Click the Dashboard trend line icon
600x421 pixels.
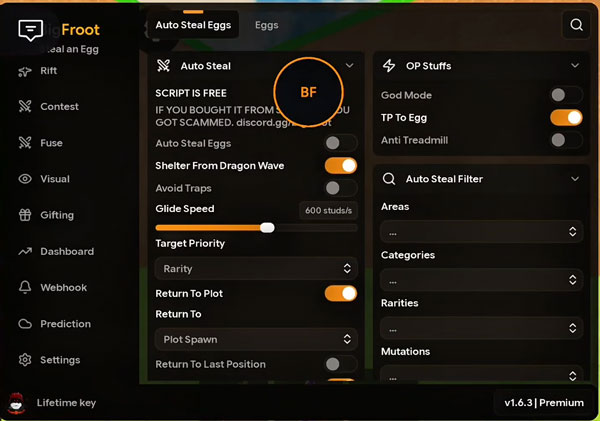tap(25, 251)
